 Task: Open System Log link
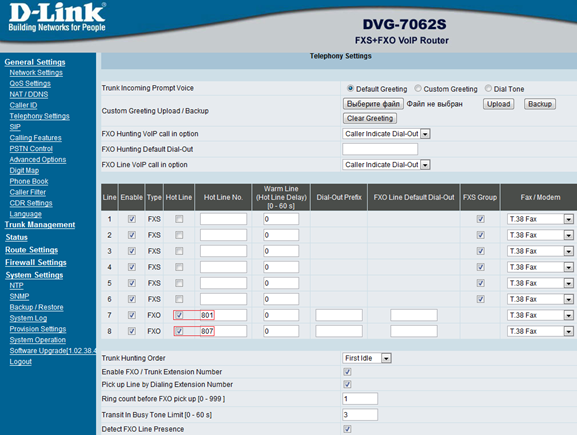(x=28, y=318)
